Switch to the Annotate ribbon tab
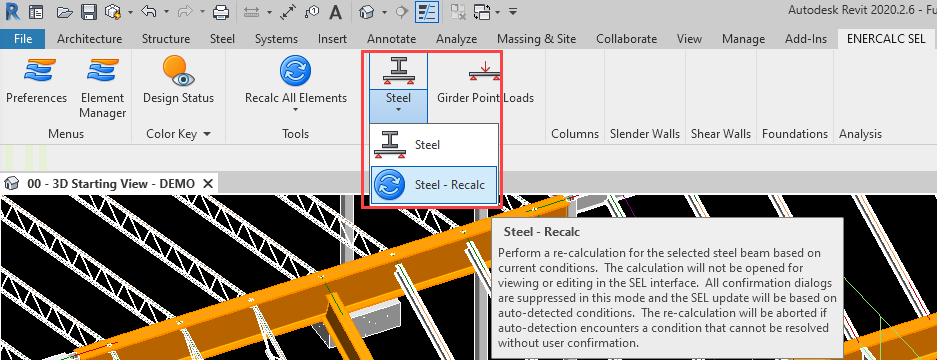The image size is (937, 360). click(391, 39)
